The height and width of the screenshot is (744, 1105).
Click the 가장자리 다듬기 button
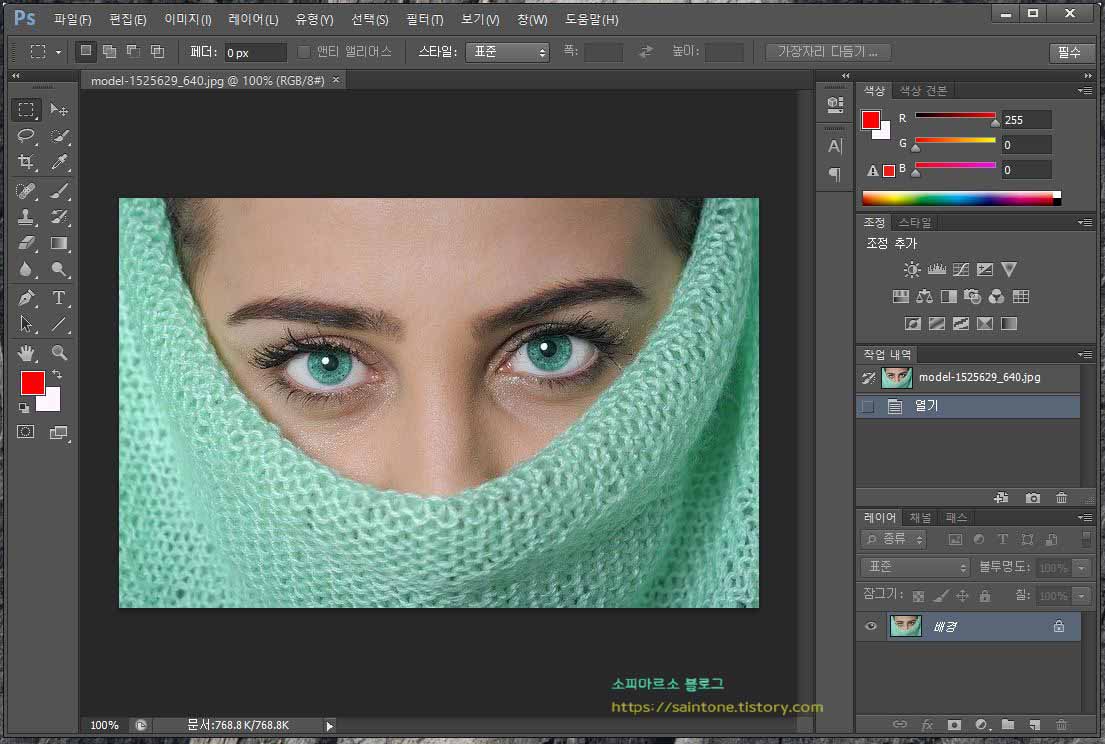pyautogui.click(x=827, y=52)
